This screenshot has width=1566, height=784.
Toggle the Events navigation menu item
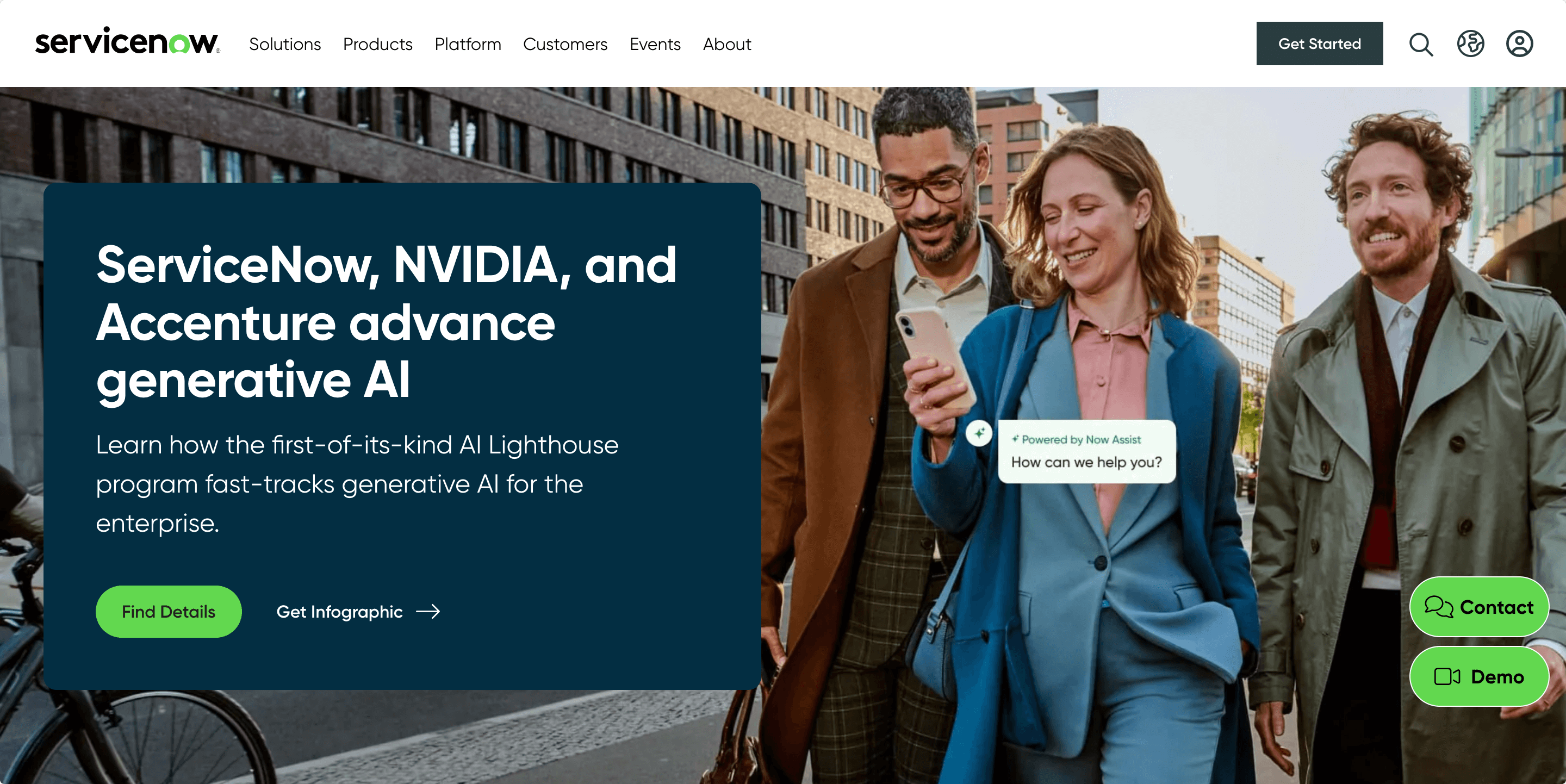(655, 43)
